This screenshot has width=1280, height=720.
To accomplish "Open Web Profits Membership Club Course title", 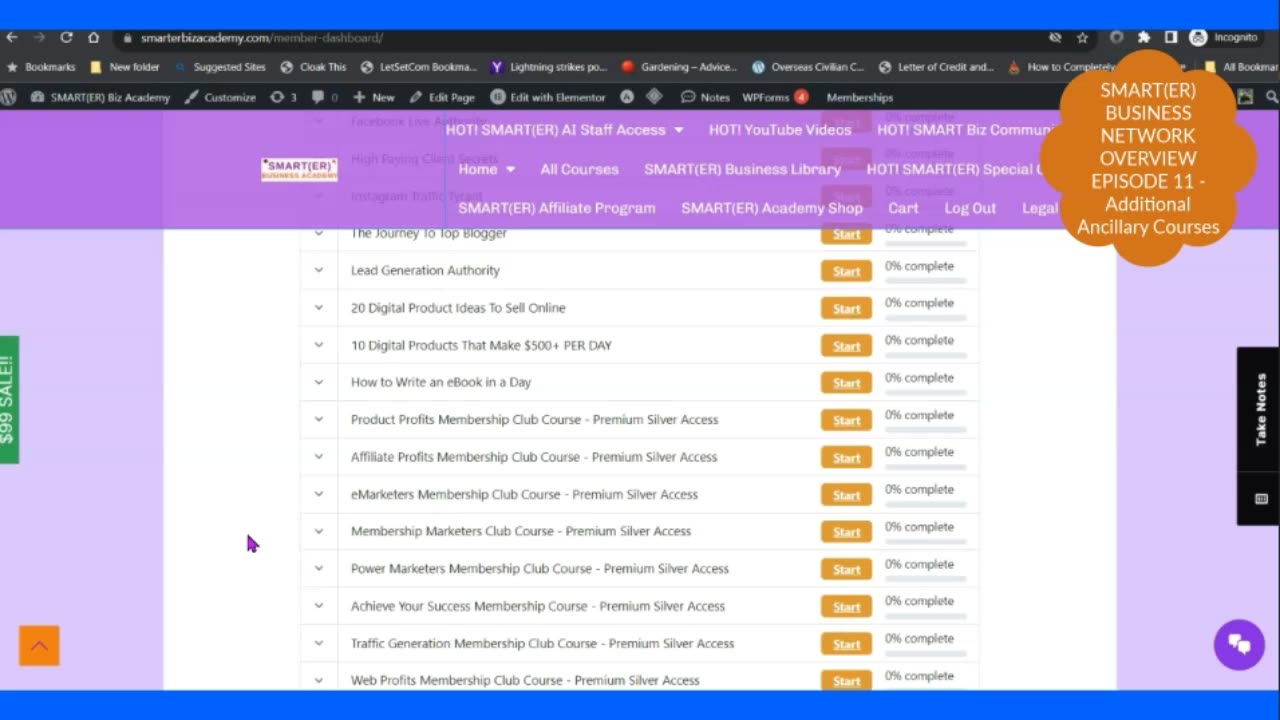I will 525,680.
